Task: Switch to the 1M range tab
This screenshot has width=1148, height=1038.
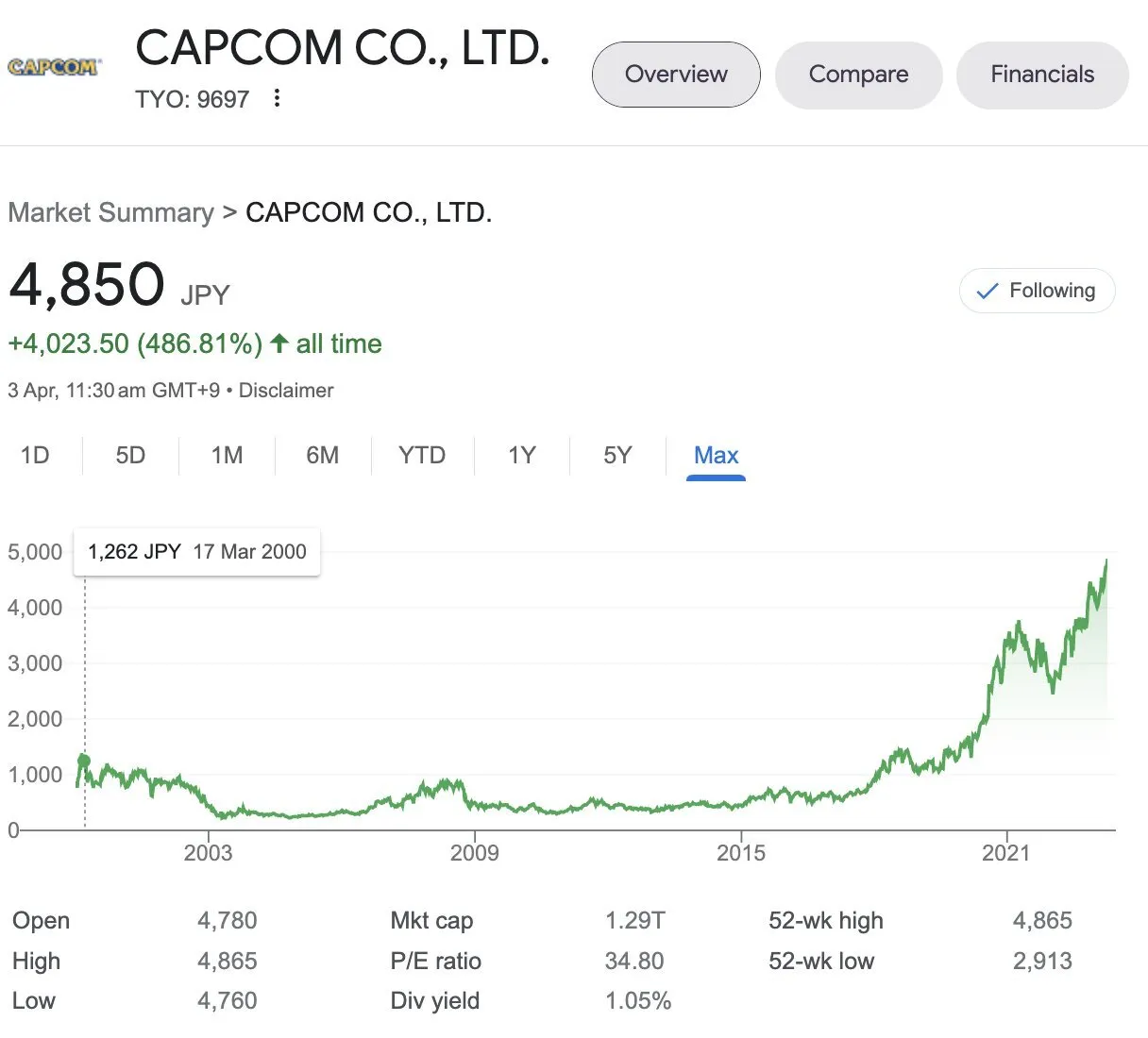Action: (227, 456)
